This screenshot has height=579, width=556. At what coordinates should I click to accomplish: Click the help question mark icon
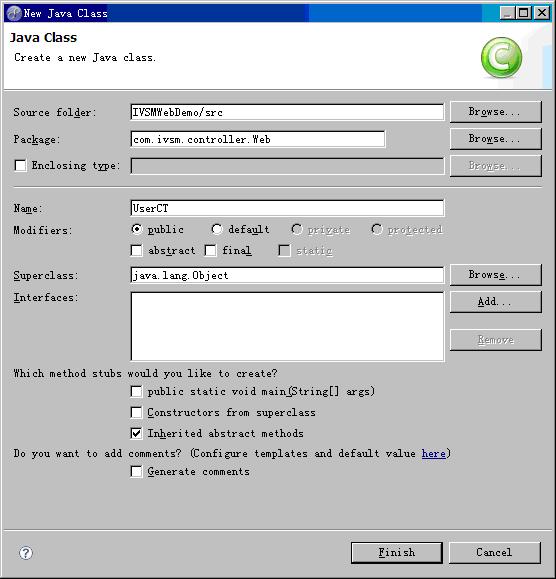point(26,553)
